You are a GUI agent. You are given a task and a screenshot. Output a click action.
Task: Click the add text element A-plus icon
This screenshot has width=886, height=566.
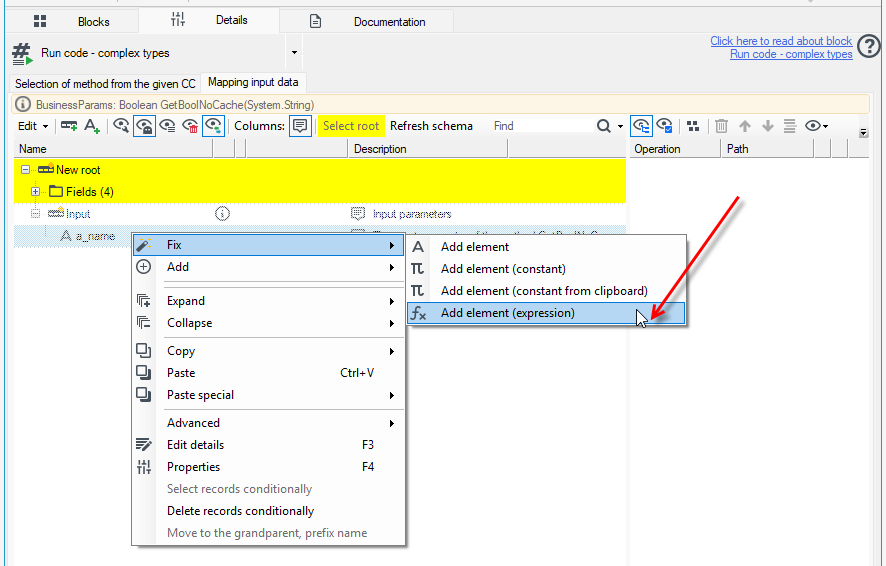tap(92, 126)
